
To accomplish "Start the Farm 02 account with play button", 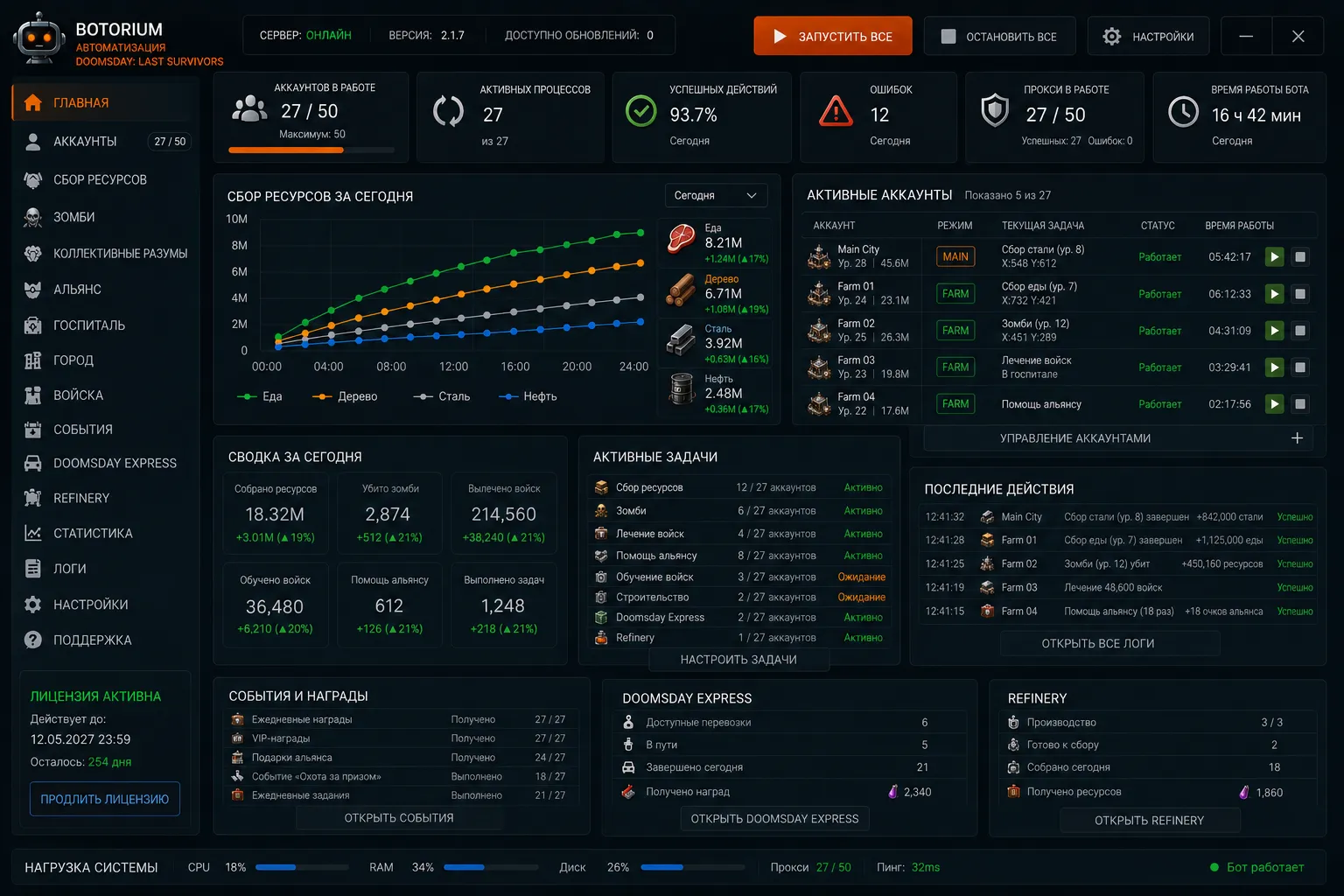I will (x=1275, y=331).
